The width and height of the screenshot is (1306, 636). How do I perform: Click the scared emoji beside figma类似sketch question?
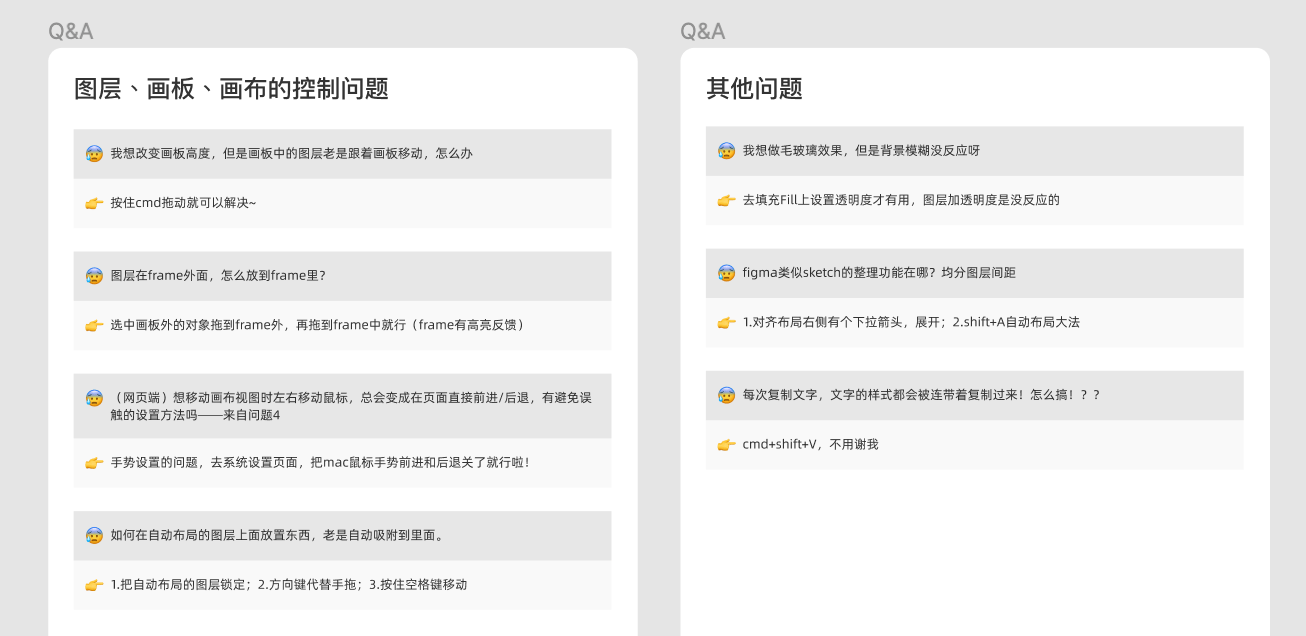(726, 273)
